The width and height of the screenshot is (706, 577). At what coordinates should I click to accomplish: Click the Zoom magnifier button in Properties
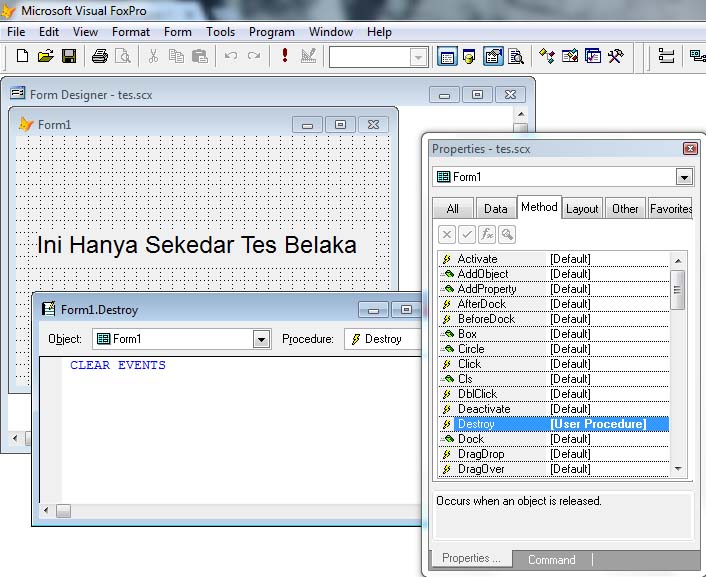507,234
